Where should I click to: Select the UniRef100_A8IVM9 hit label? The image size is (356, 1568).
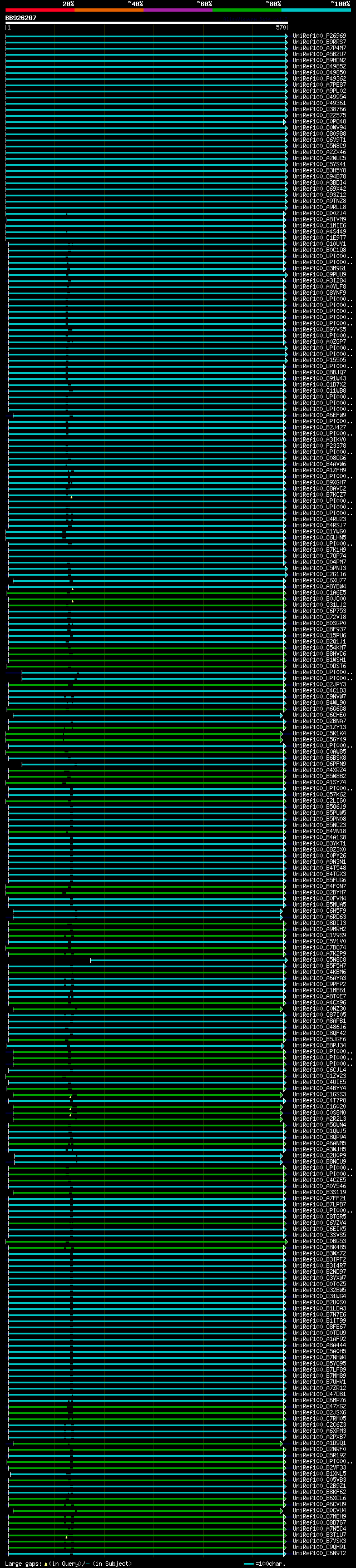(319, 220)
